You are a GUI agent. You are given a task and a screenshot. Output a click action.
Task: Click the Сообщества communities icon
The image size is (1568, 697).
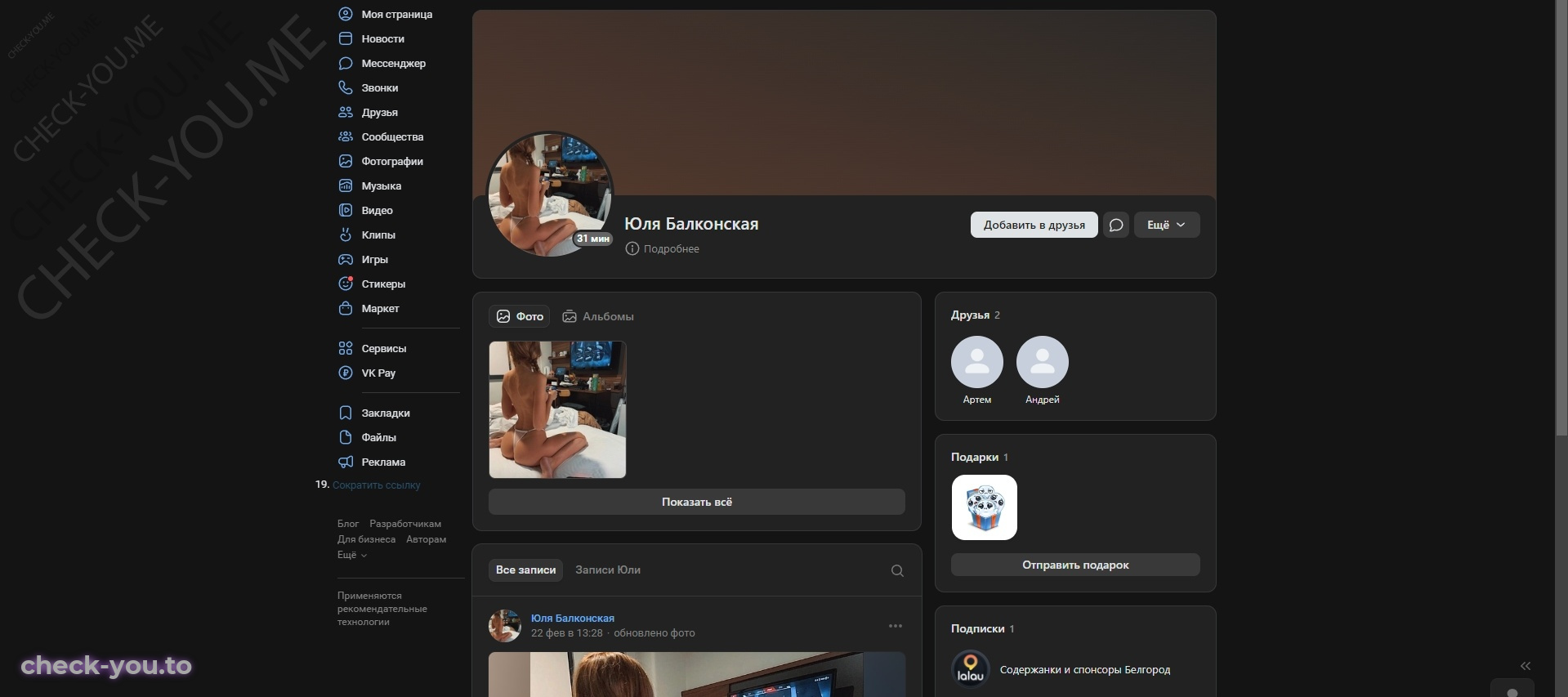click(346, 136)
